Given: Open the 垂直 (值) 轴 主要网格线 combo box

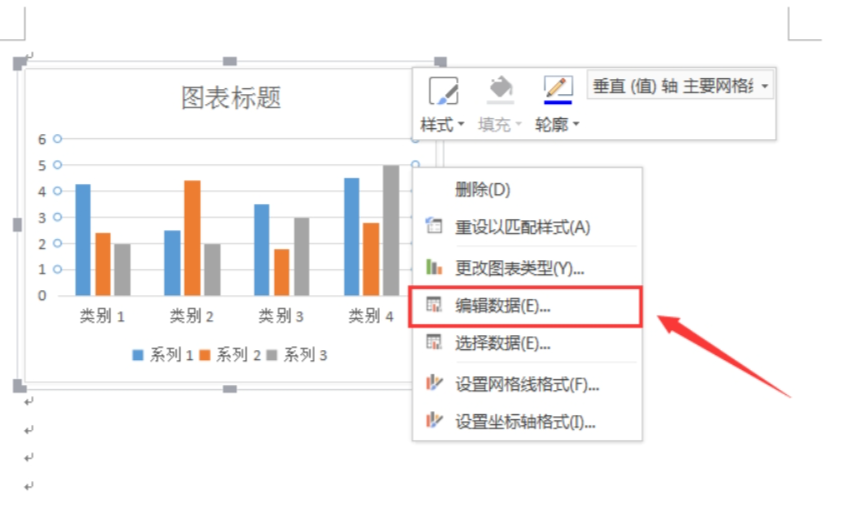Looking at the screenshot, I should click(680, 85).
